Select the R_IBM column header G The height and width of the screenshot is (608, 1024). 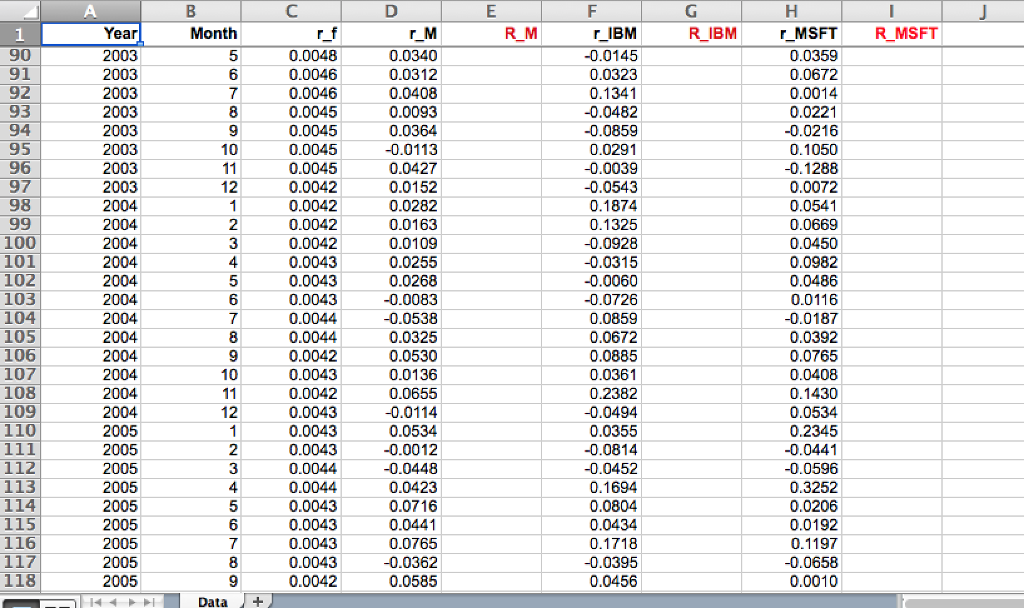(691, 12)
